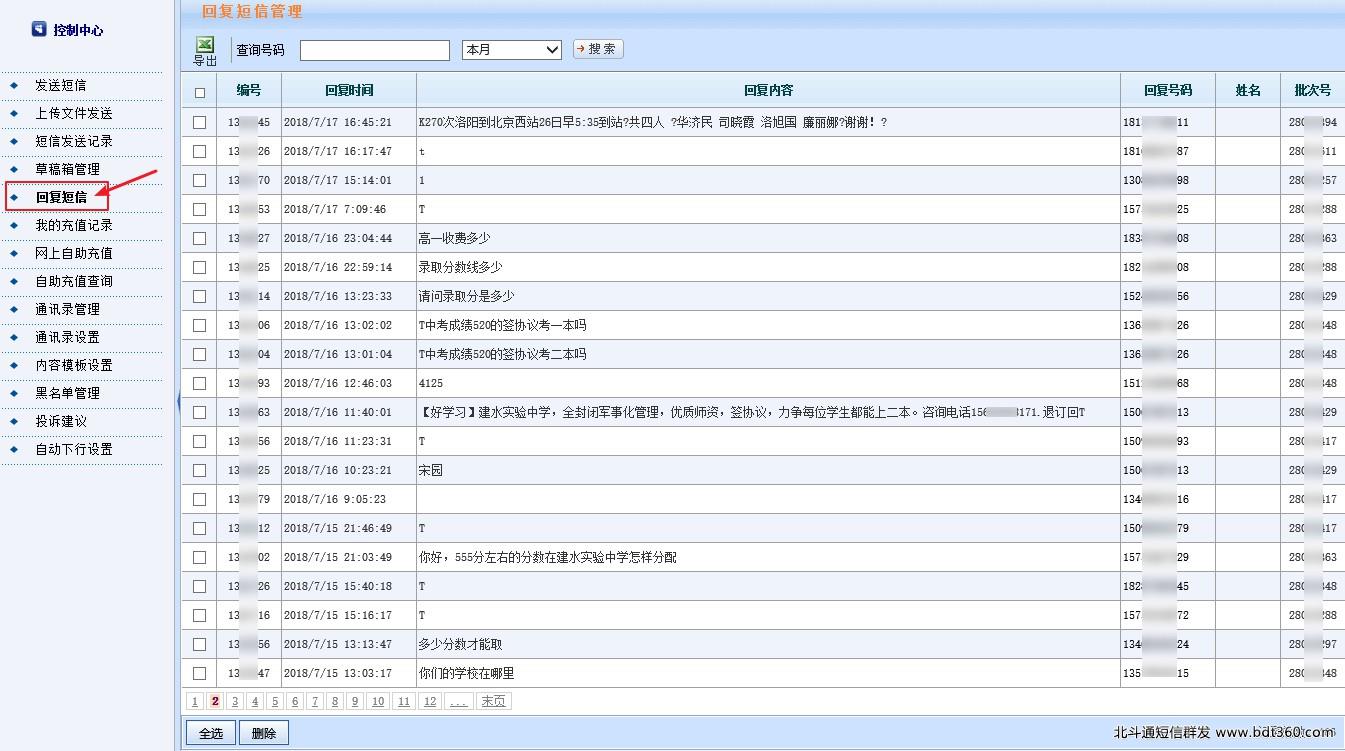Open 投诉建议 in the sidebar
The height and width of the screenshot is (751, 1345).
(x=61, y=421)
